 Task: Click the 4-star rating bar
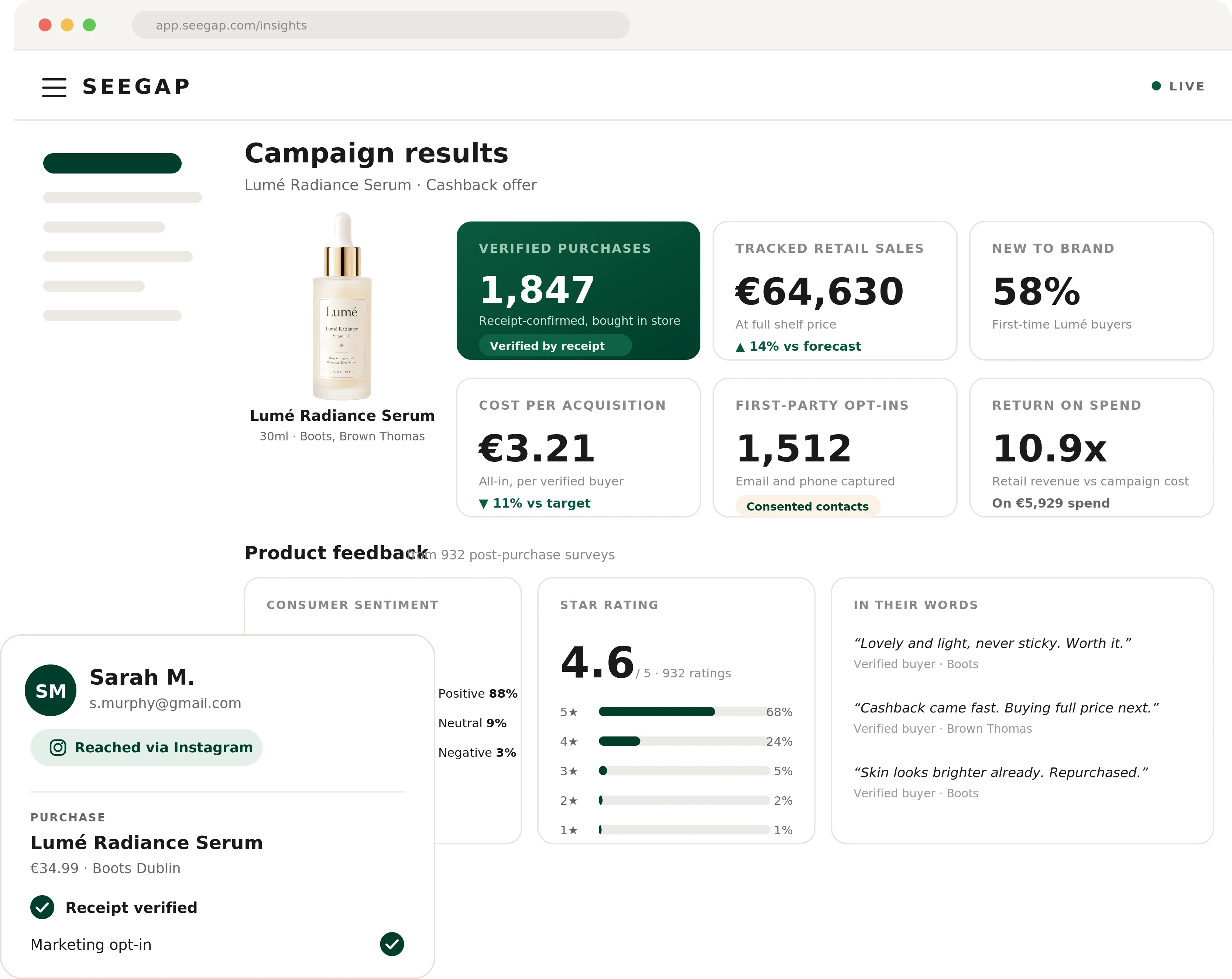point(684,741)
